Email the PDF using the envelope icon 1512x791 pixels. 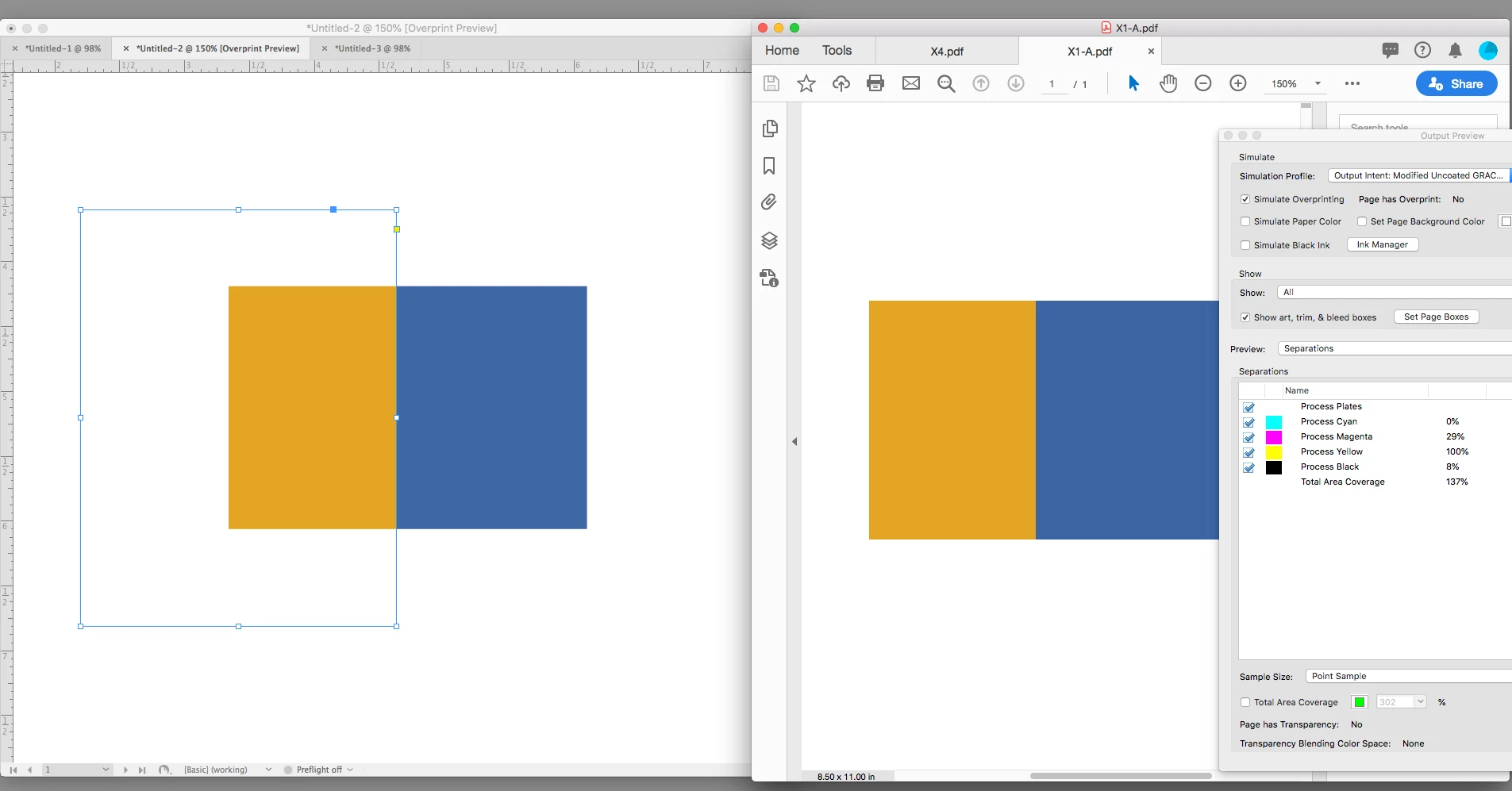[911, 83]
